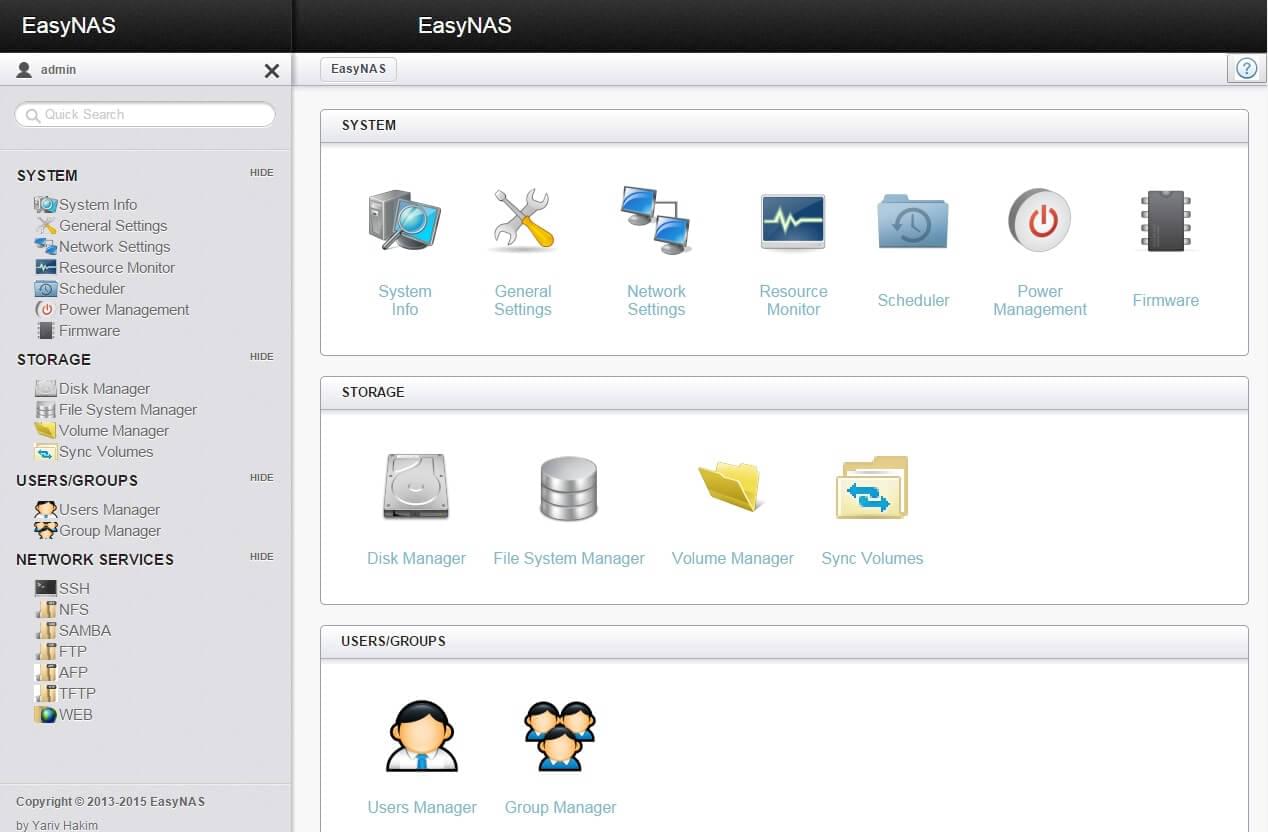
Task: Open the Disk Manager hard drive icon
Action: (x=416, y=488)
